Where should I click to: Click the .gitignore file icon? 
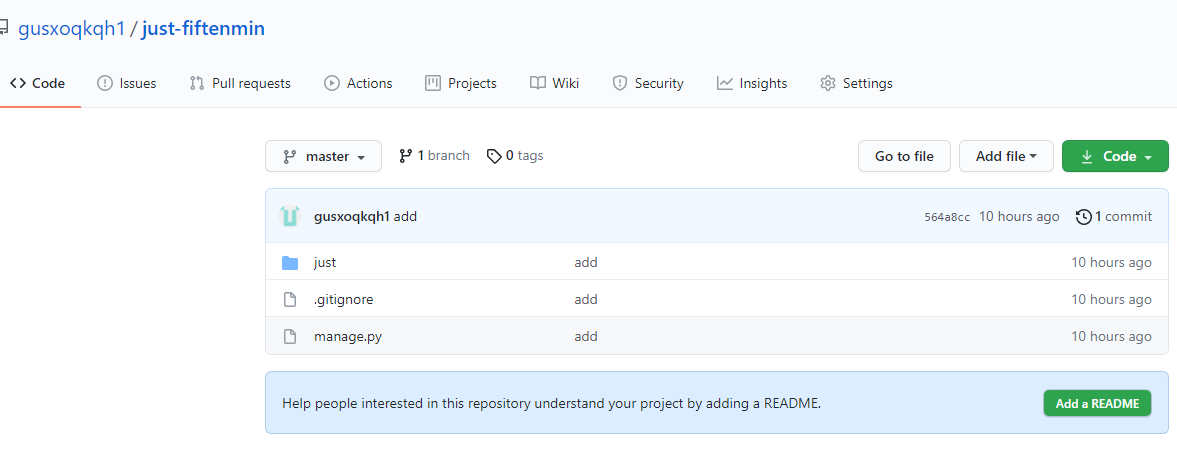[290, 300]
